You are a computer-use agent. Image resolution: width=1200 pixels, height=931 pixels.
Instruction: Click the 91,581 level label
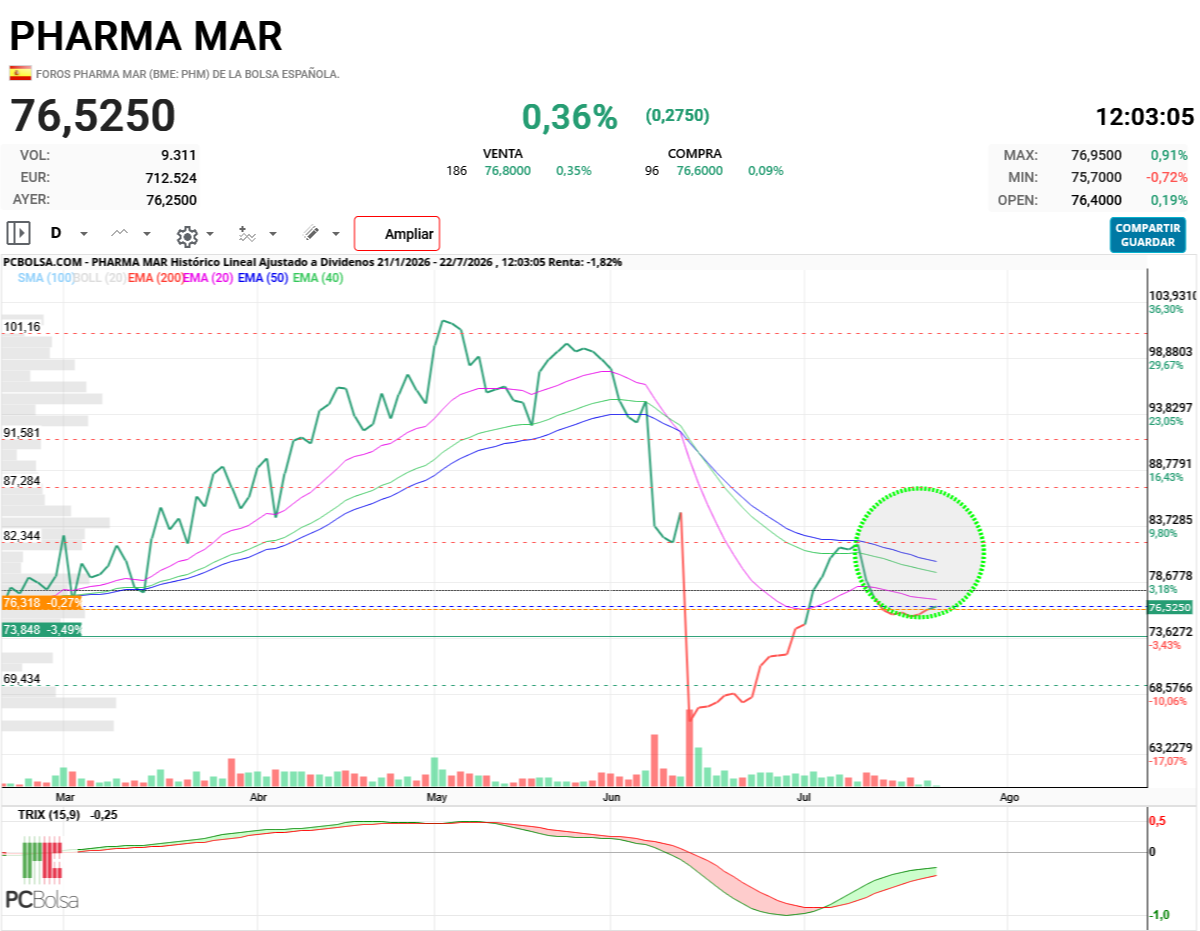tap(22, 432)
